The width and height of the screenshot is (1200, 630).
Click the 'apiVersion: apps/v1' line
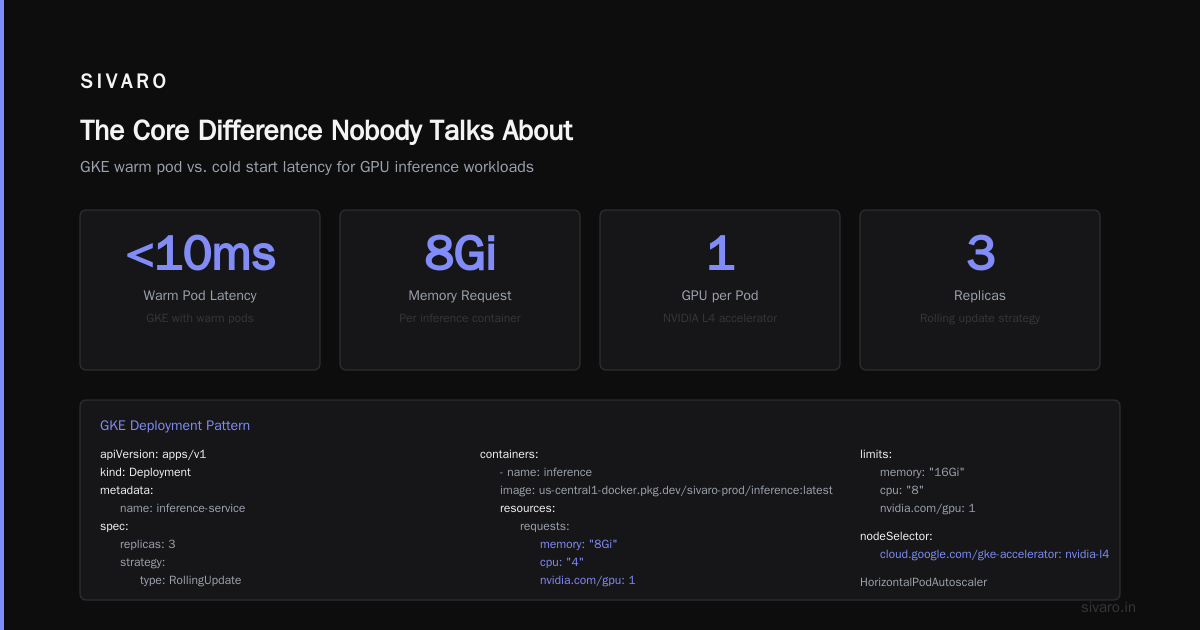pyautogui.click(x=153, y=454)
